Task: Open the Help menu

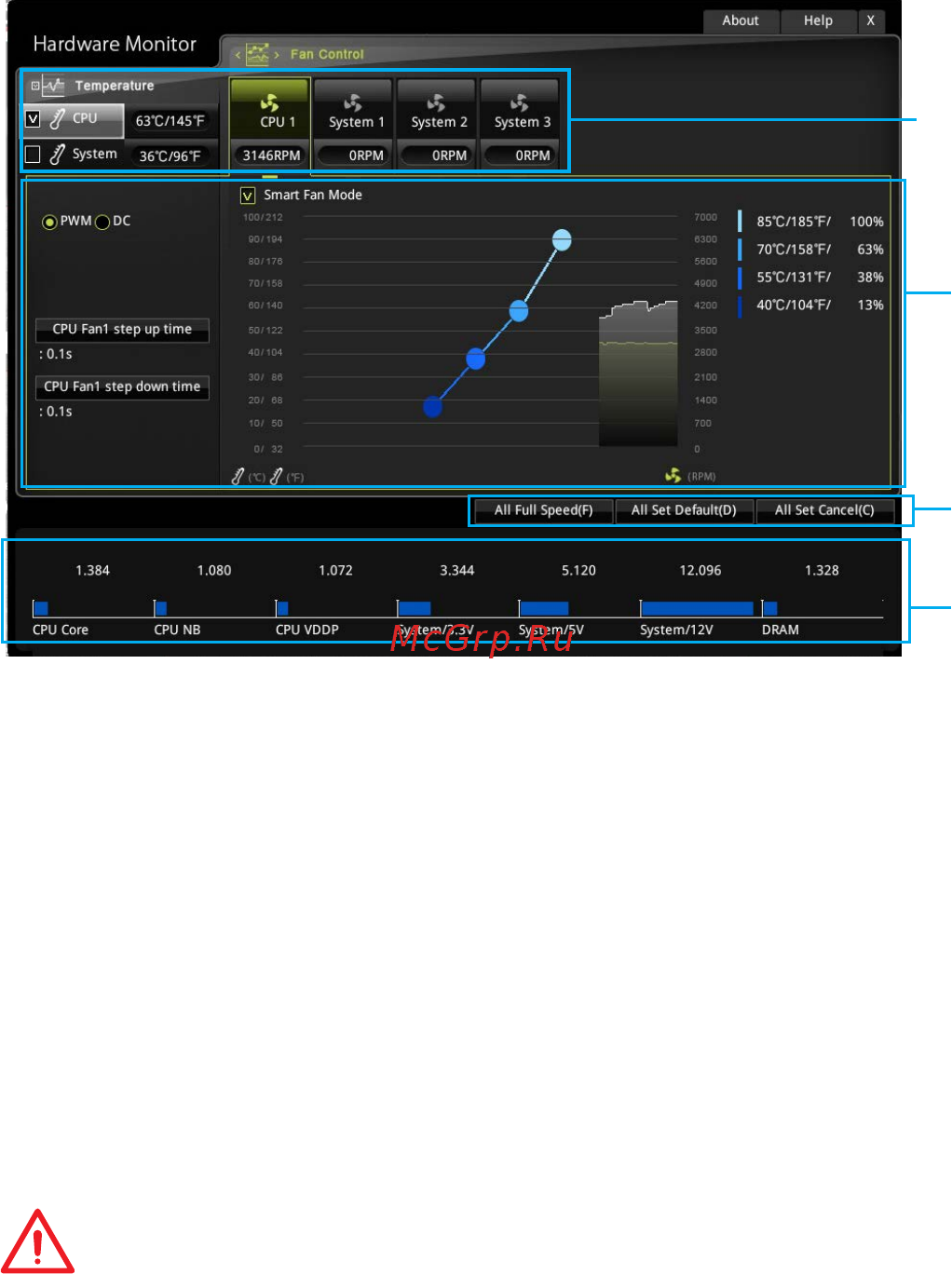Action: [x=818, y=20]
